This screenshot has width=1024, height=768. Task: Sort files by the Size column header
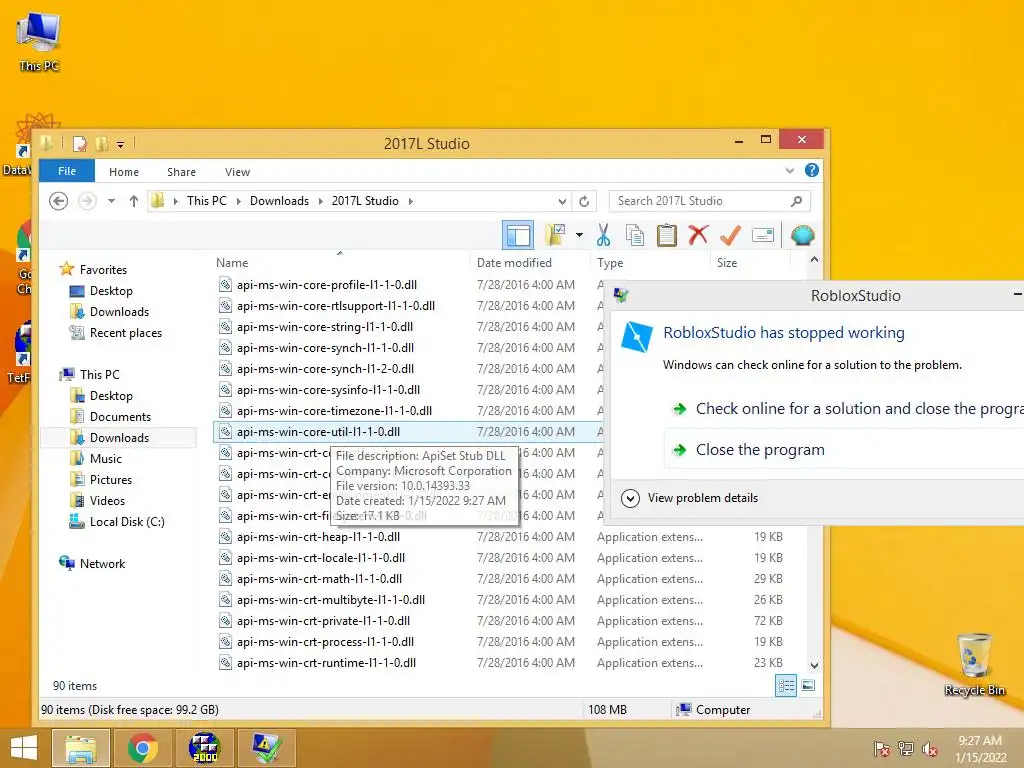[750, 263]
